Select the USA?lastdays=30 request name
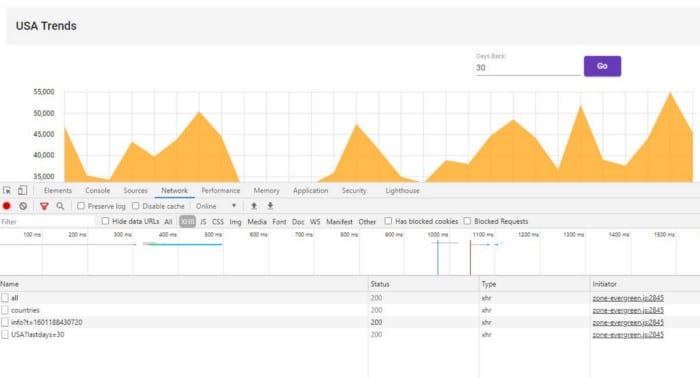700x378 pixels. point(38,334)
